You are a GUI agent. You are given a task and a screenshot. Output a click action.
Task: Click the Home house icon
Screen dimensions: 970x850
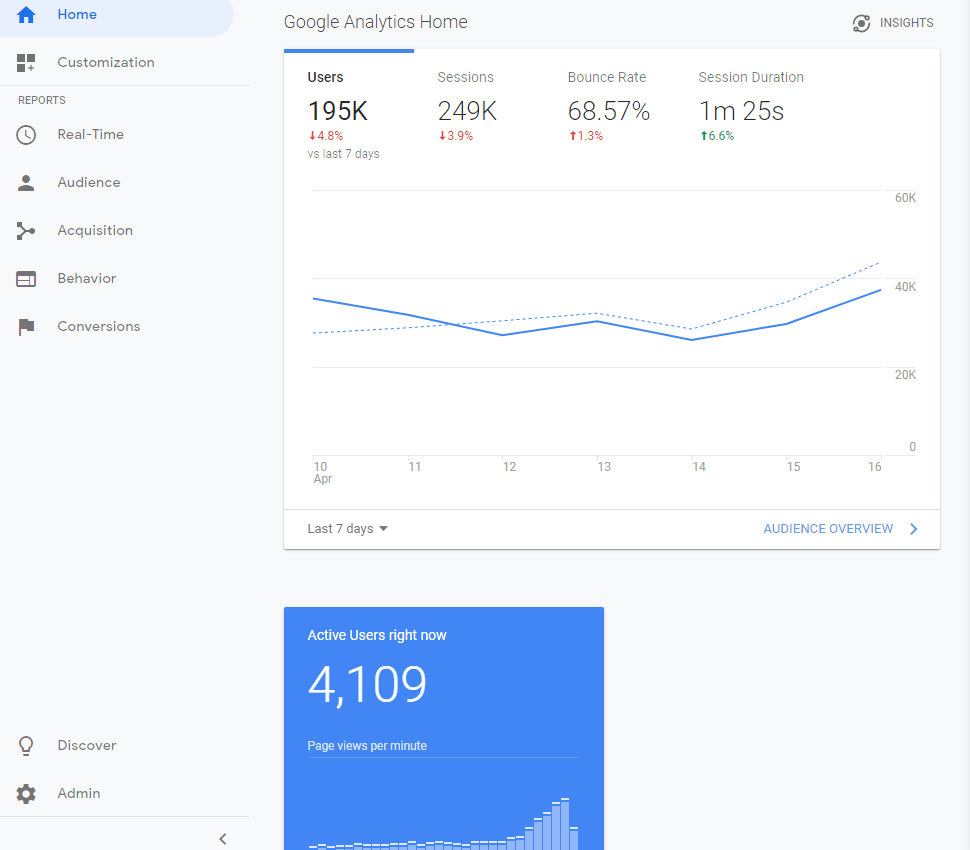26,14
